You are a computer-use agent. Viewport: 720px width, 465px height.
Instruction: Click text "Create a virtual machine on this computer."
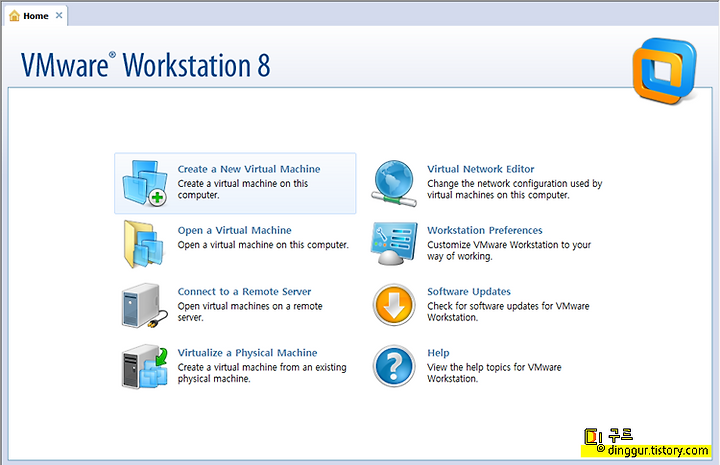[243, 189]
